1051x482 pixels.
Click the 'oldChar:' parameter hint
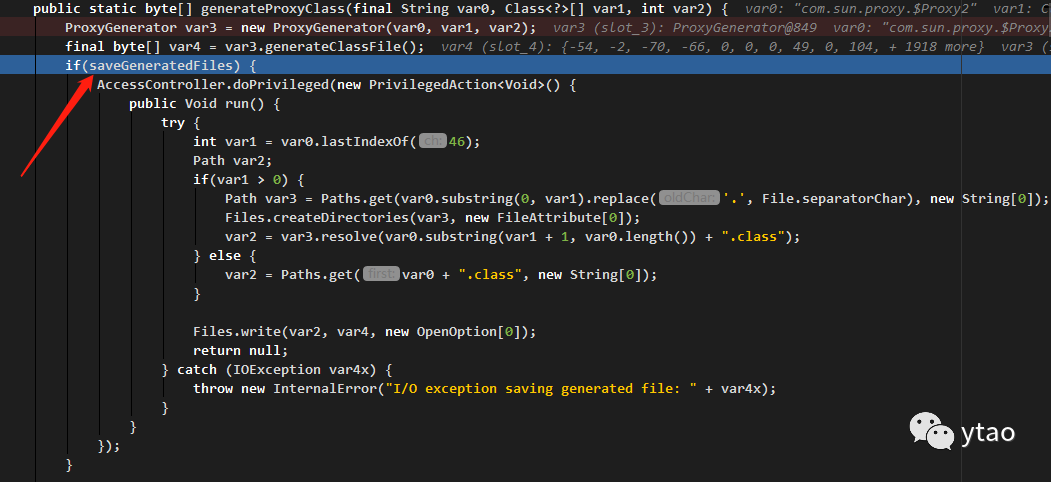point(690,198)
